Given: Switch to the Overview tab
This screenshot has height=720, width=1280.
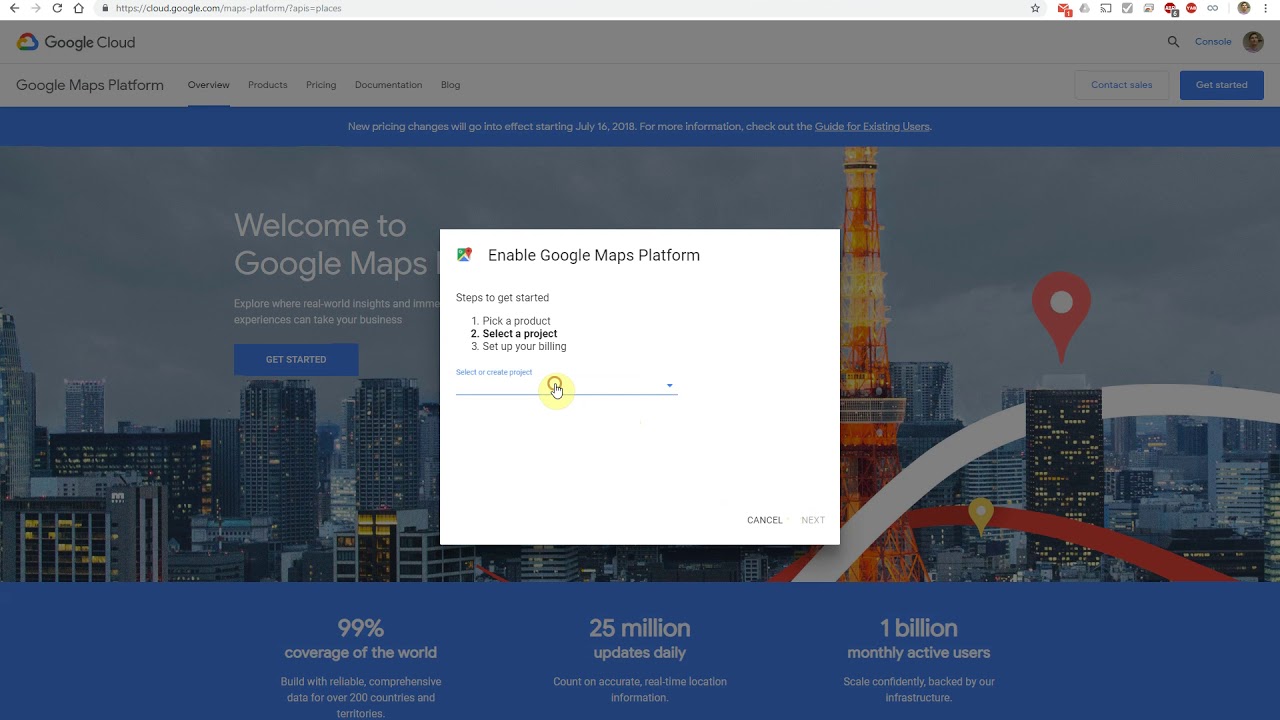Looking at the screenshot, I should tap(208, 85).
